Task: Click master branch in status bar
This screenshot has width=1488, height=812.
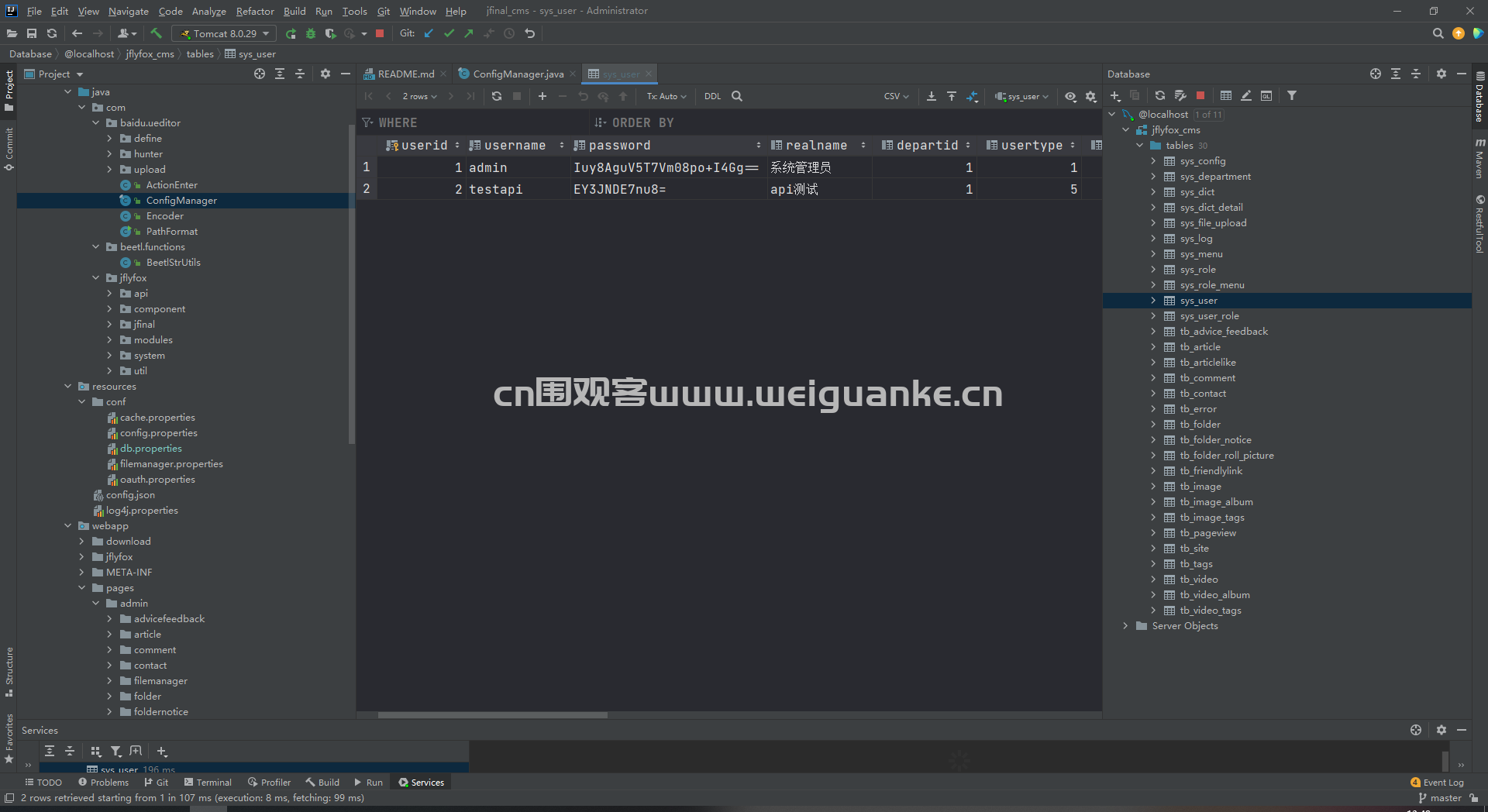Action: point(1439,797)
